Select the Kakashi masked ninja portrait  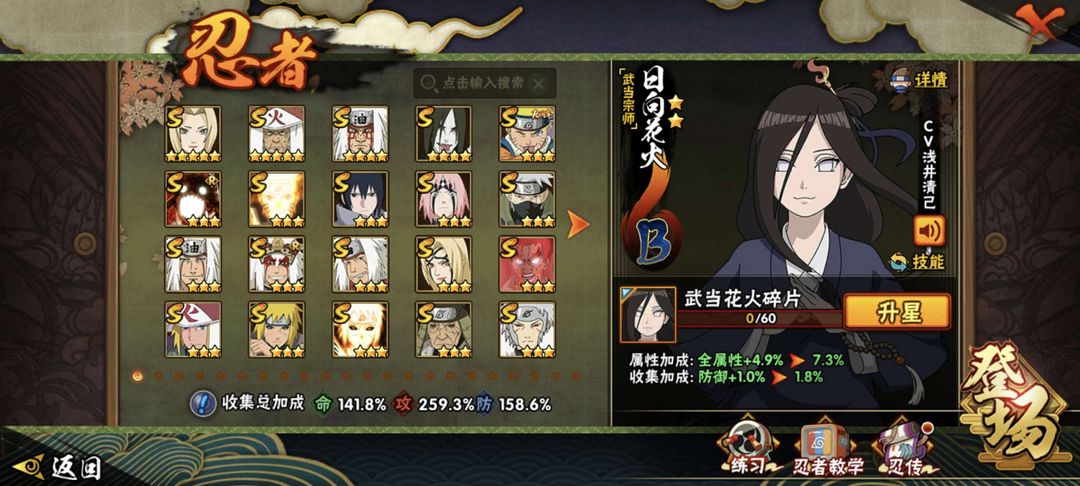(x=527, y=199)
